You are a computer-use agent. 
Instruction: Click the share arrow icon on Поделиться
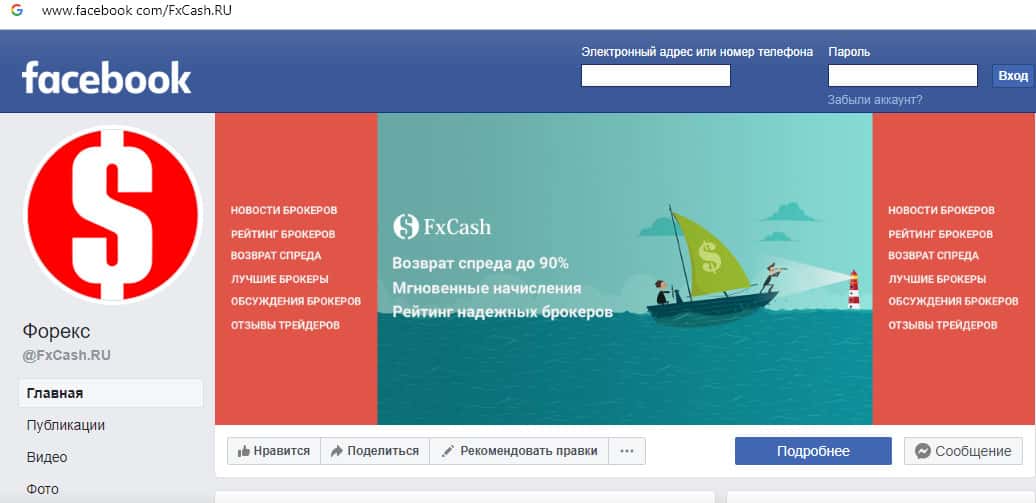coord(337,451)
